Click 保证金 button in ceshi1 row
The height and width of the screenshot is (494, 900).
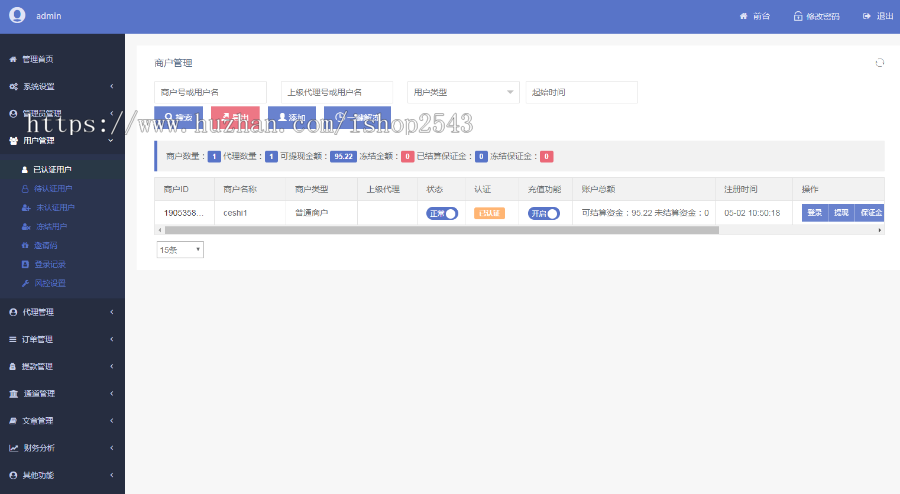click(x=870, y=213)
